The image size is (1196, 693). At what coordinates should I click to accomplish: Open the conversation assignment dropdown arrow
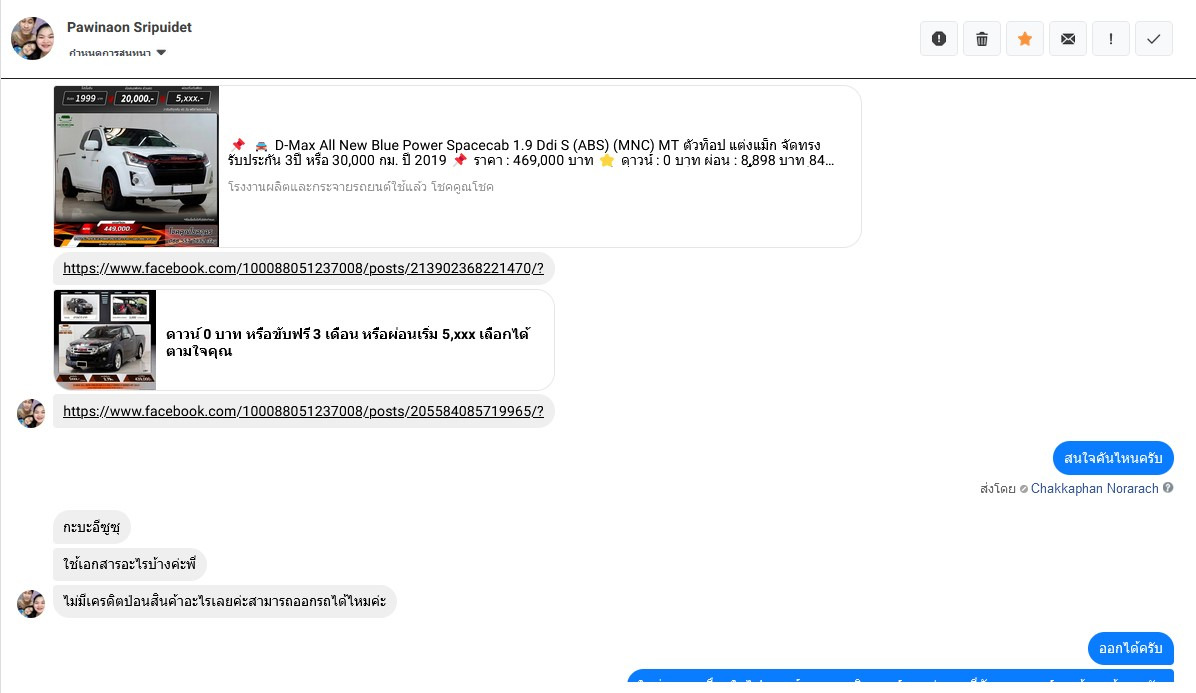pyautogui.click(x=161, y=53)
